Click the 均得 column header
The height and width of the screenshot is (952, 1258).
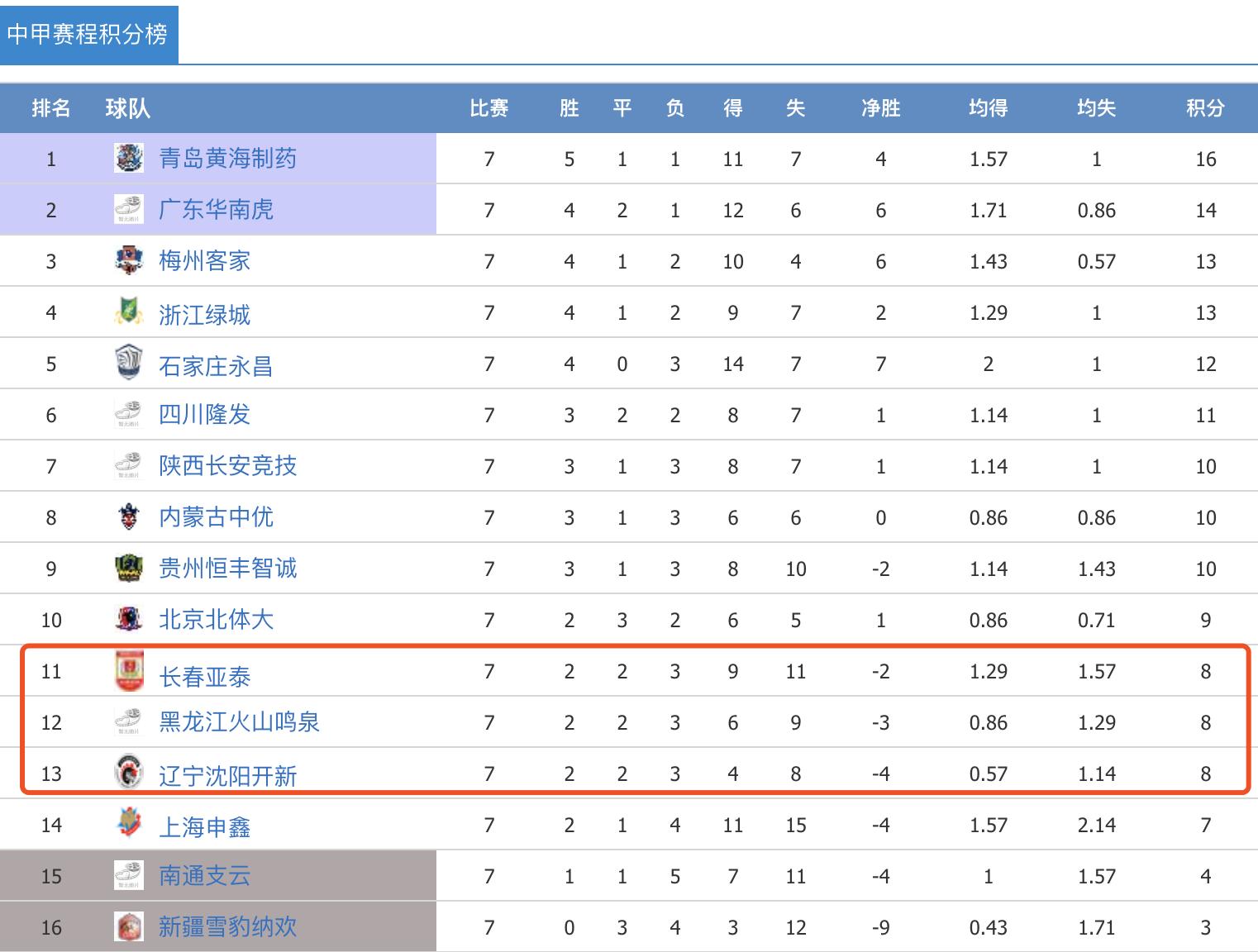988,108
